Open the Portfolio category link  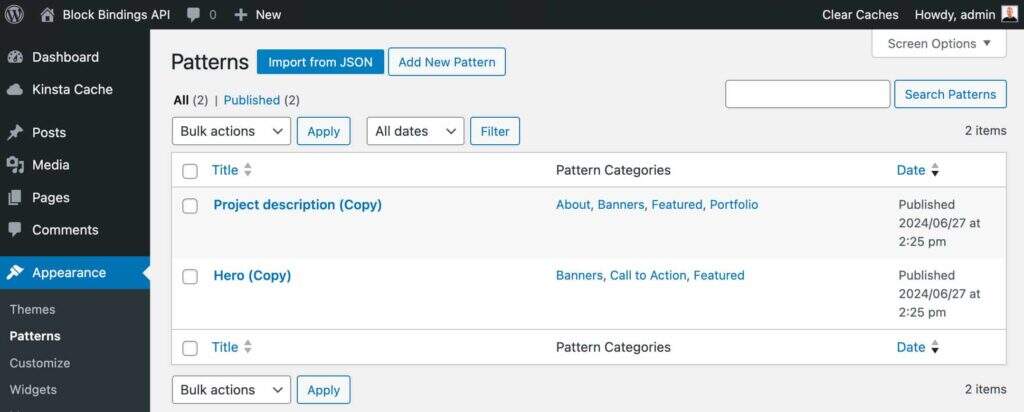pos(733,204)
